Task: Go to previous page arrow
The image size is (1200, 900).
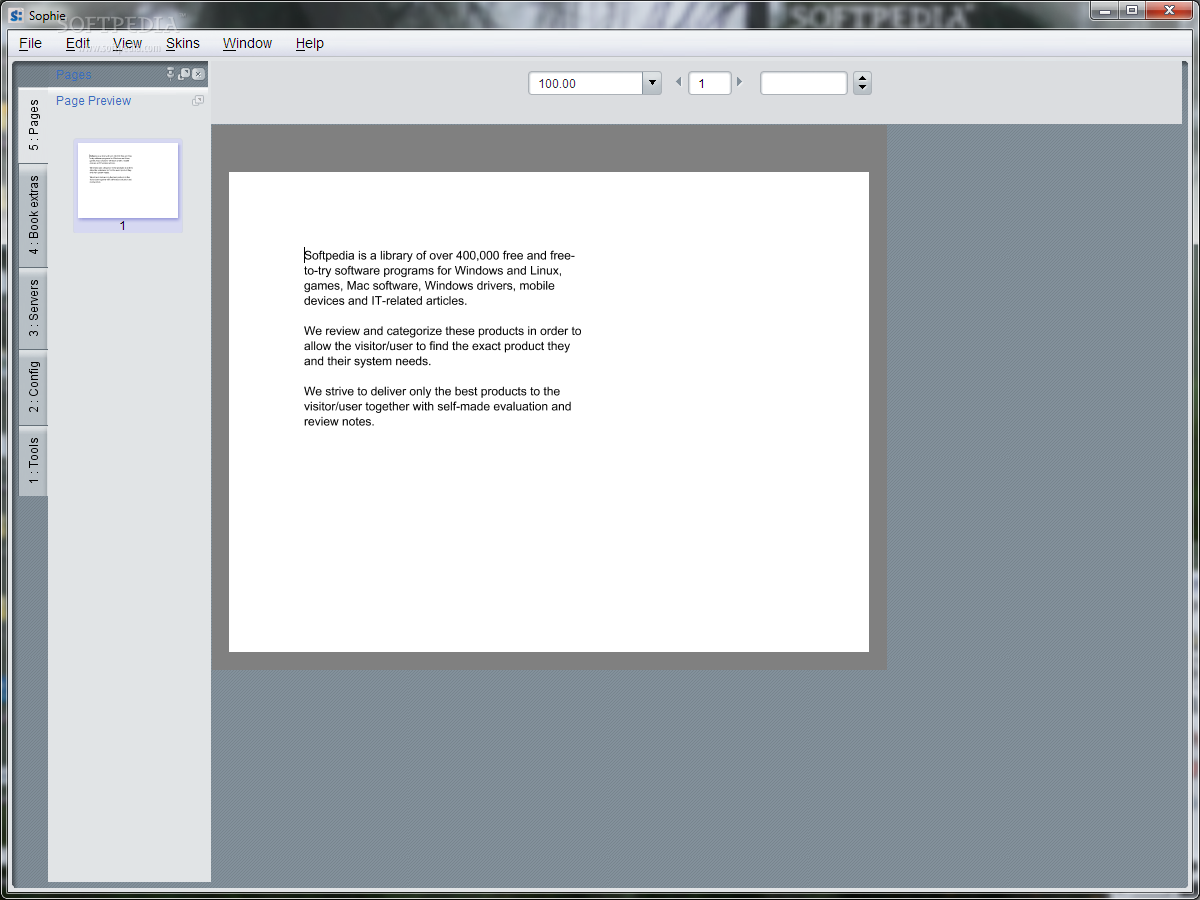Action: coord(678,83)
